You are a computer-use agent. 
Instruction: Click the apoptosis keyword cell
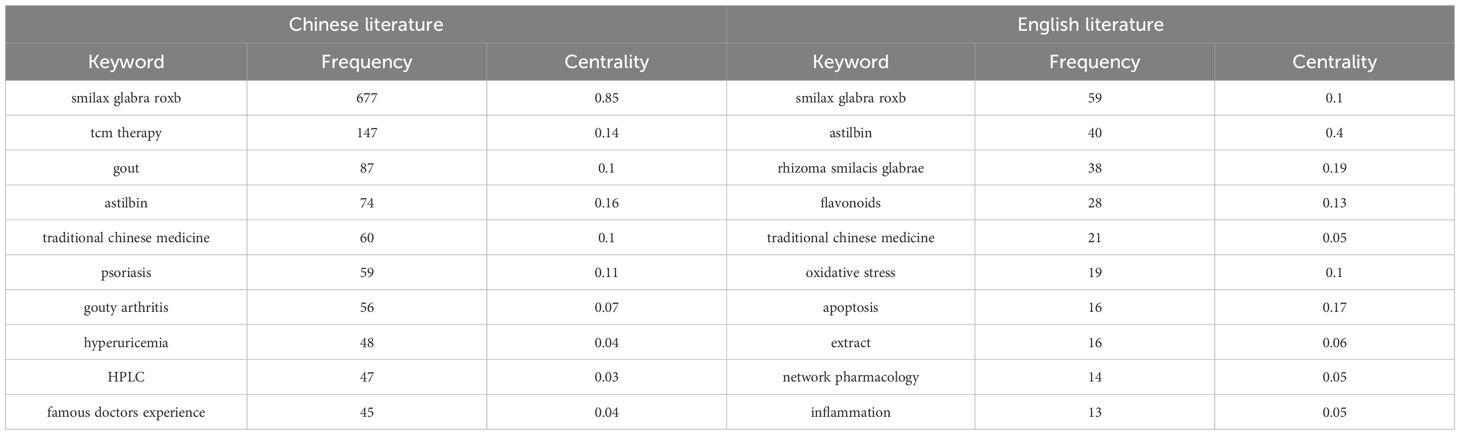coord(850,307)
